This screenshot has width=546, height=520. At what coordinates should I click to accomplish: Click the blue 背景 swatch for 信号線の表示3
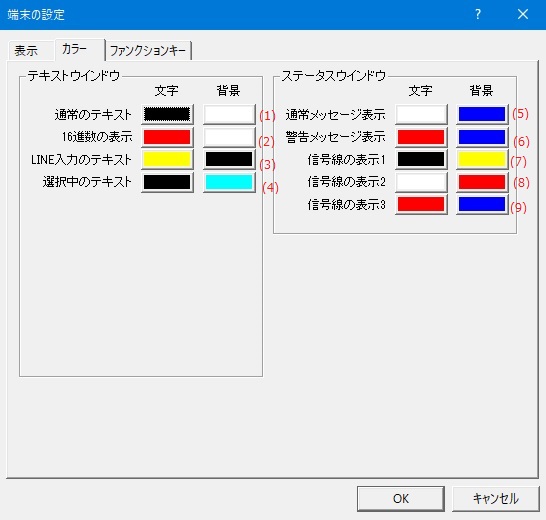482,204
